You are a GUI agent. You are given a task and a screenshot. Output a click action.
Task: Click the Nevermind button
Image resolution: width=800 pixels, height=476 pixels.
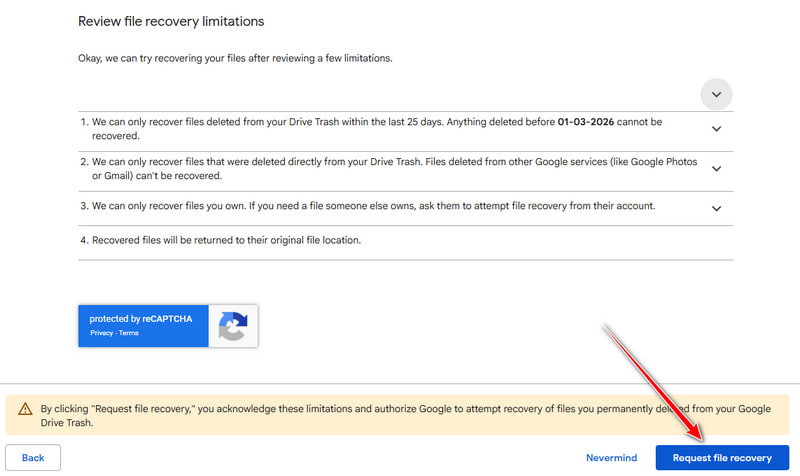tap(611, 458)
